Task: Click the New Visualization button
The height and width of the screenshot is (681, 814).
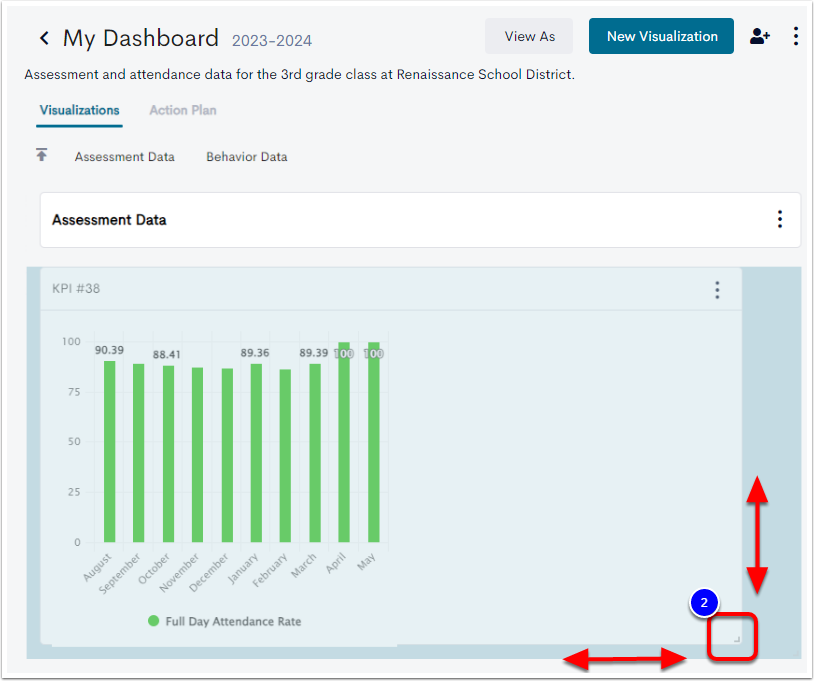Action: click(661, 36)
